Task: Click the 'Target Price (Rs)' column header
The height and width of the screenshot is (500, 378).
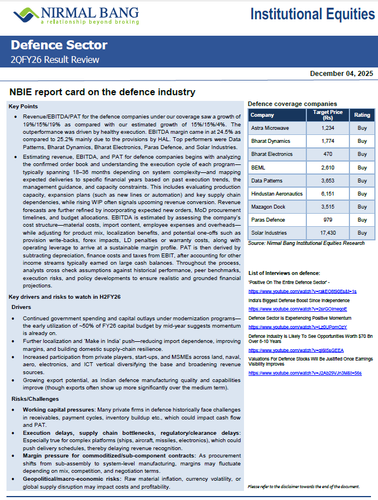Action: (328, 115)
